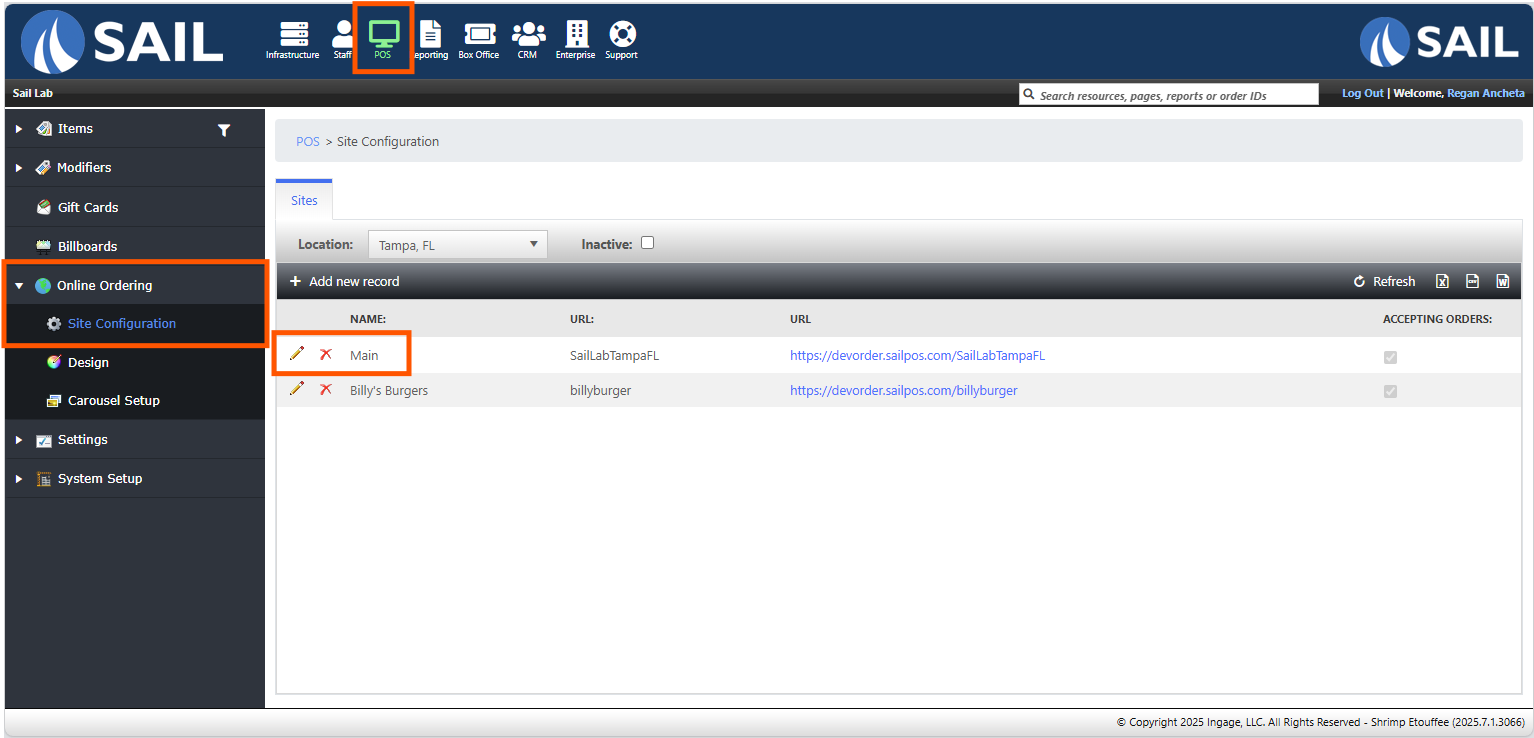Open the Support lifebuoy icon
The height and width of the screenshot is (738, 1534).
pos(621,38)
